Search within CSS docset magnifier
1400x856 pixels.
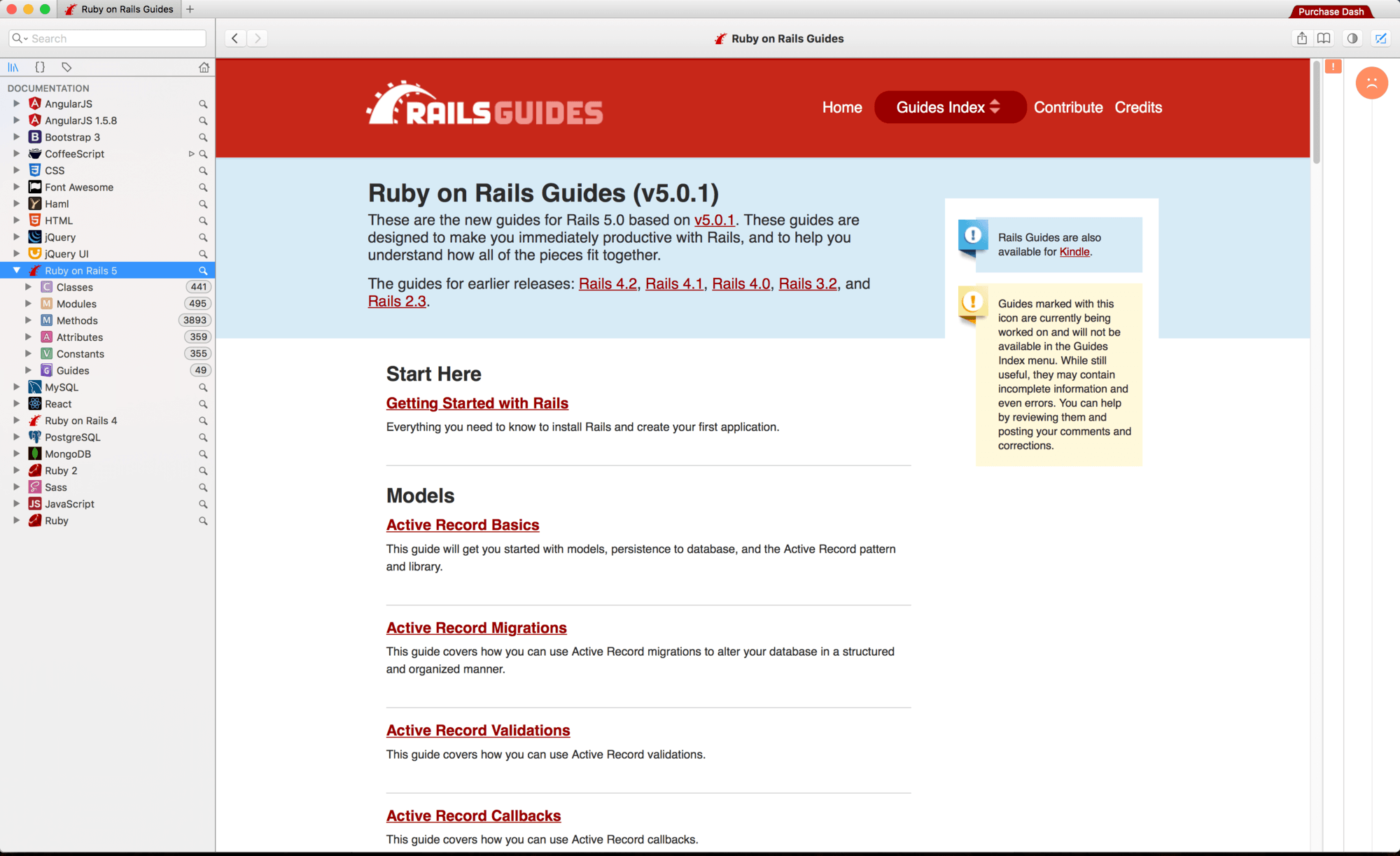(x=203, y=171)
